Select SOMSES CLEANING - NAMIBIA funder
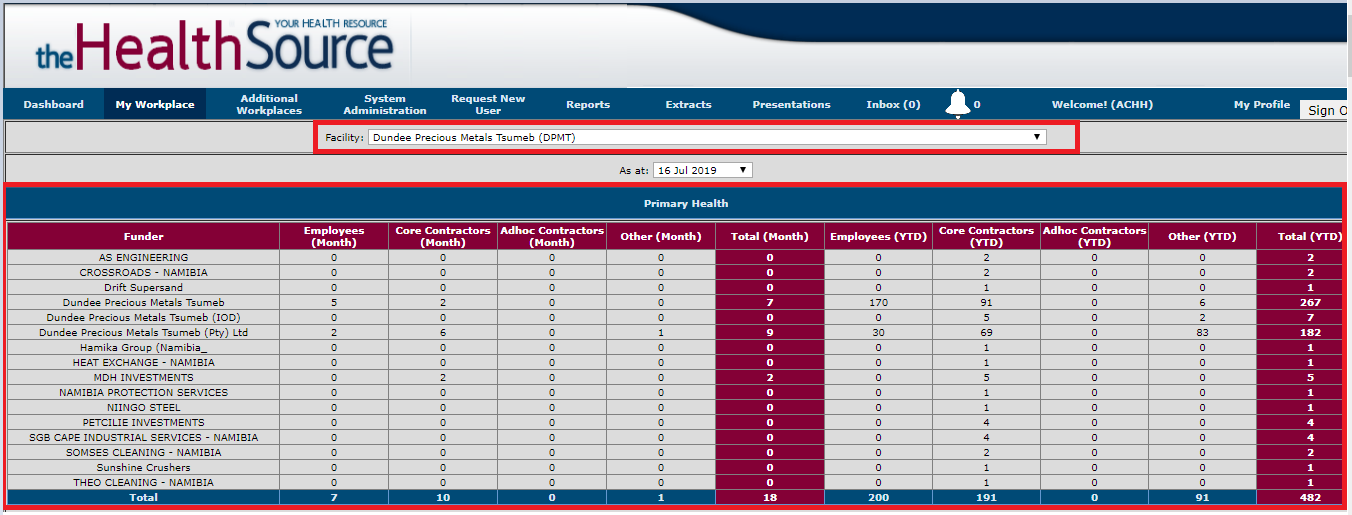The width and height of the screenshot is (1352, 515). [143, 453]
